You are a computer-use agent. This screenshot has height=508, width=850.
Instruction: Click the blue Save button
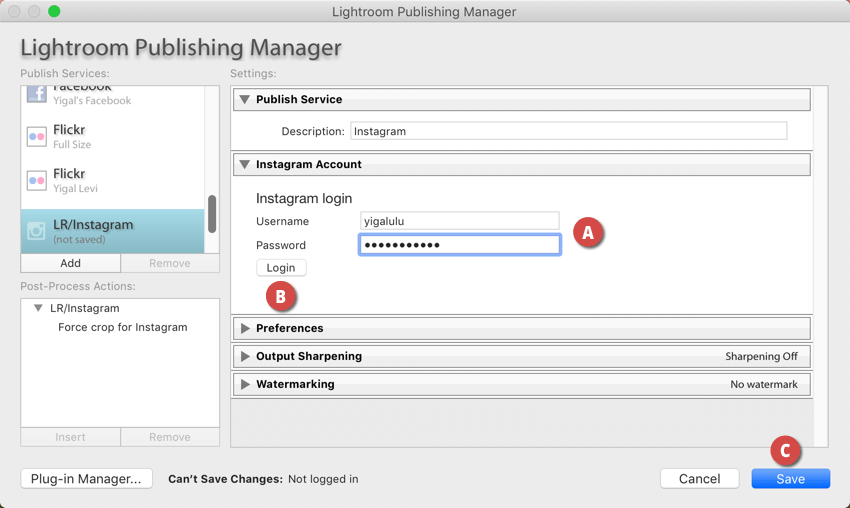[x=790, y=479]
